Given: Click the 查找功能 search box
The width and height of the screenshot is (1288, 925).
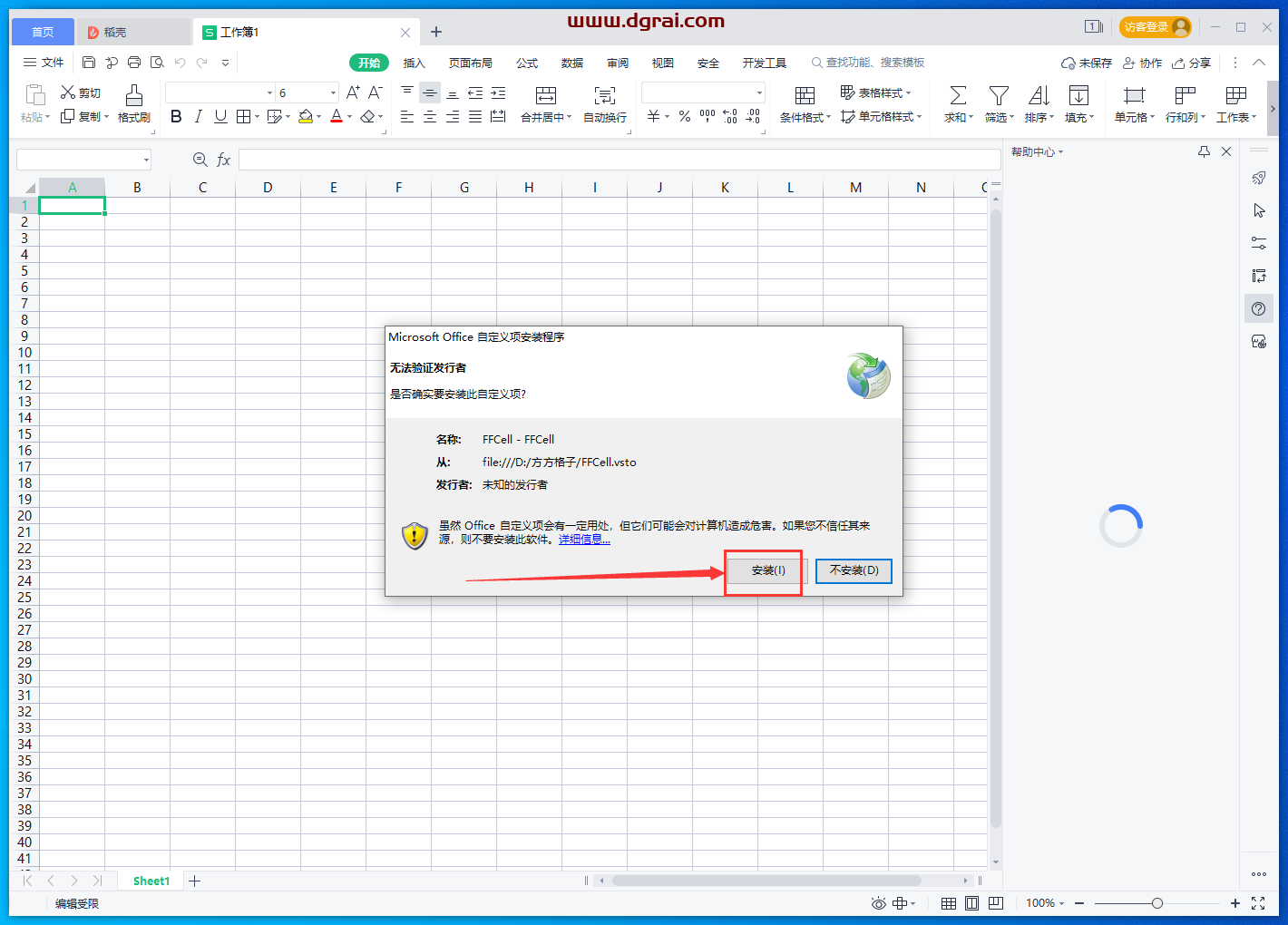Looking at the screenshot, I should coord(868,63).
